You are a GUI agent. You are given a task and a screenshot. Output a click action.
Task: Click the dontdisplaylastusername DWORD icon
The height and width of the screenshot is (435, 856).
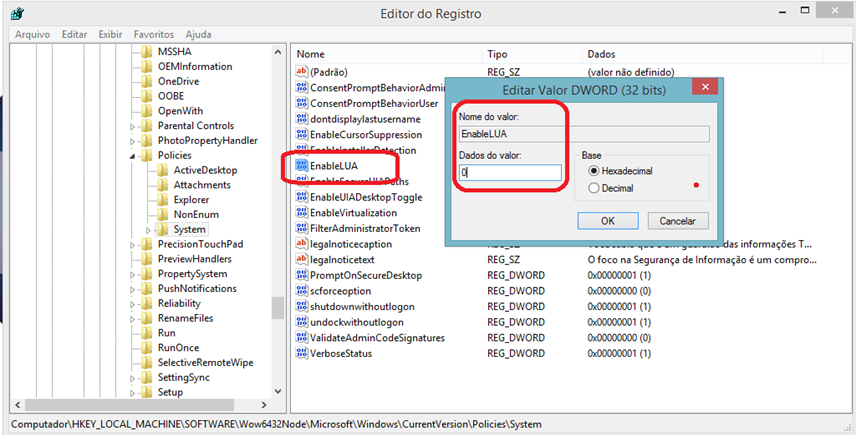point(301,118)
